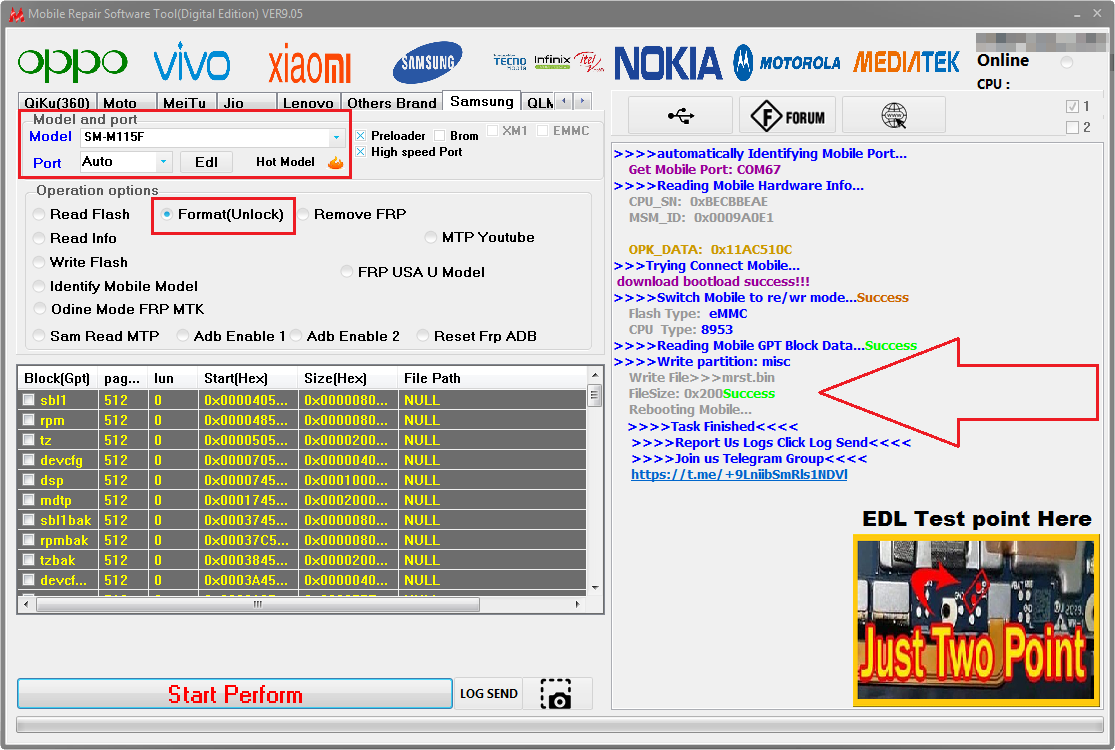1115x750 pixels.
Task: Click the File Path column header
Action: coord(491,378)
